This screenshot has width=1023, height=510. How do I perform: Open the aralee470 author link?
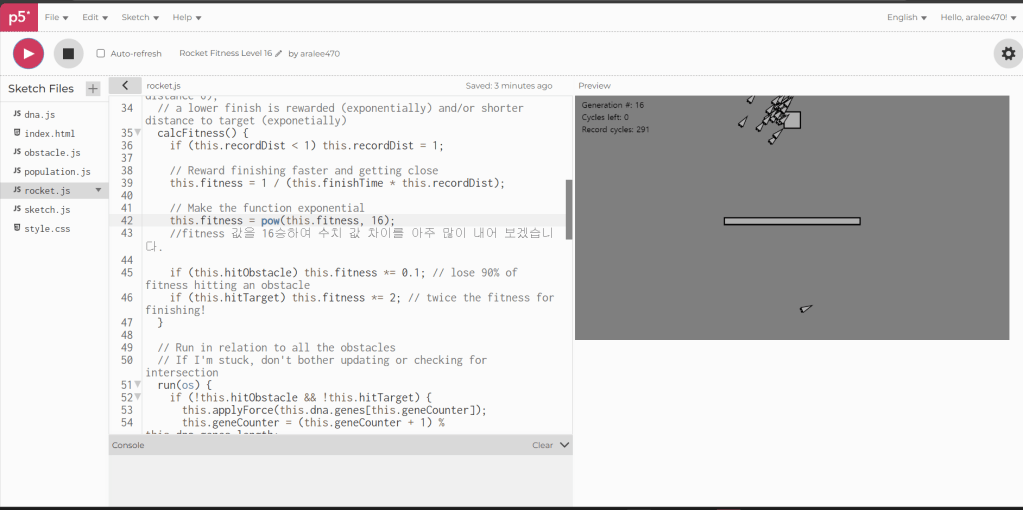click(320, 54)
